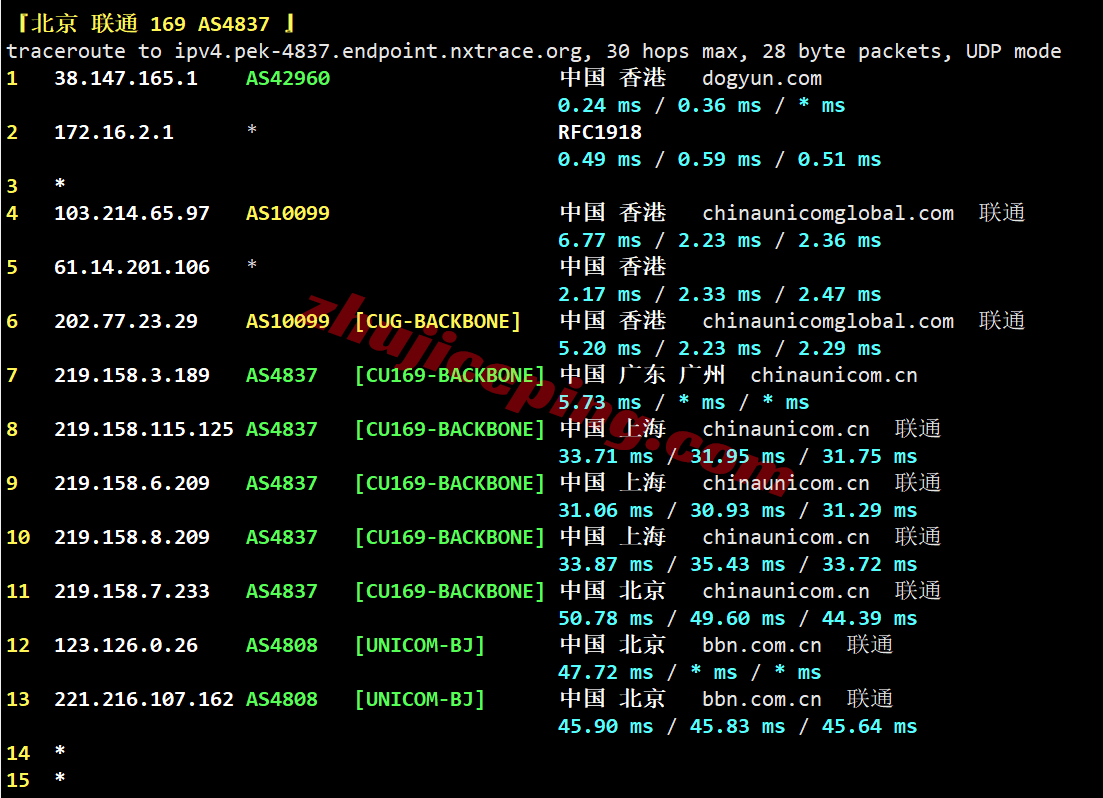1103x798 pixels.
Task: Click IP 219.158.6.209 on hop 9
Action: coord(132,483)
